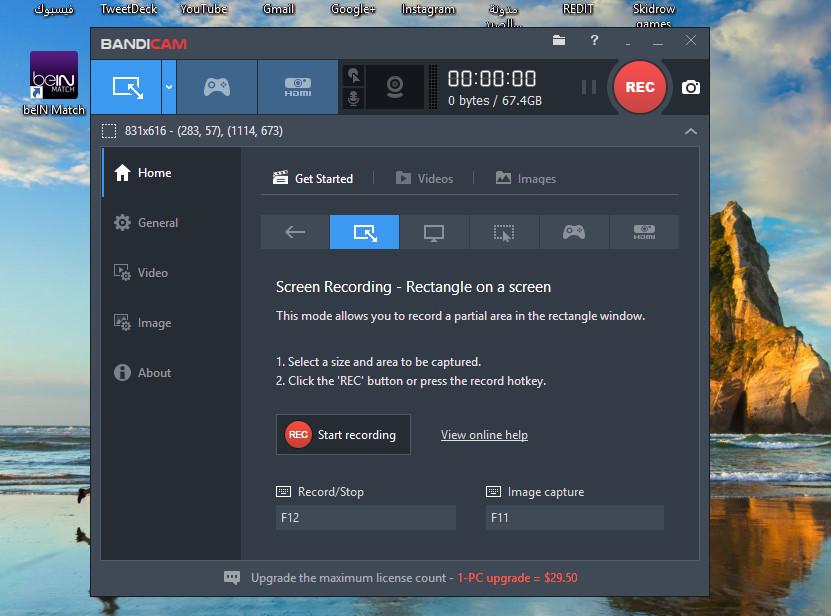Open the Image settings section
Screen dimensions: 831x616
(171, 322)
